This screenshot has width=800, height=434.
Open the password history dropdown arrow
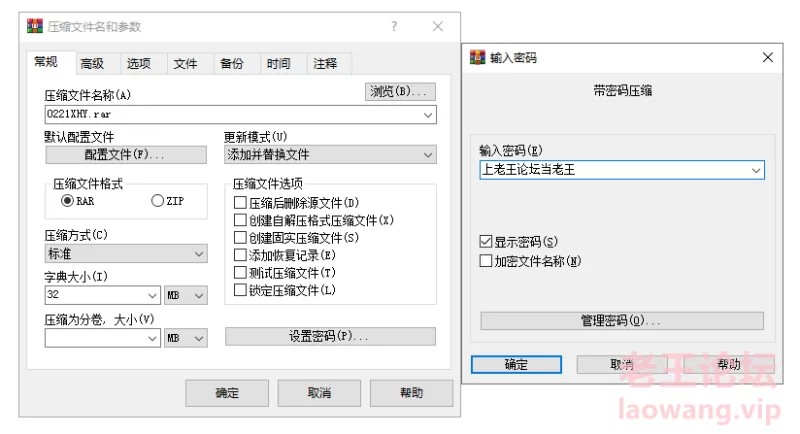(x=756, y=170)
